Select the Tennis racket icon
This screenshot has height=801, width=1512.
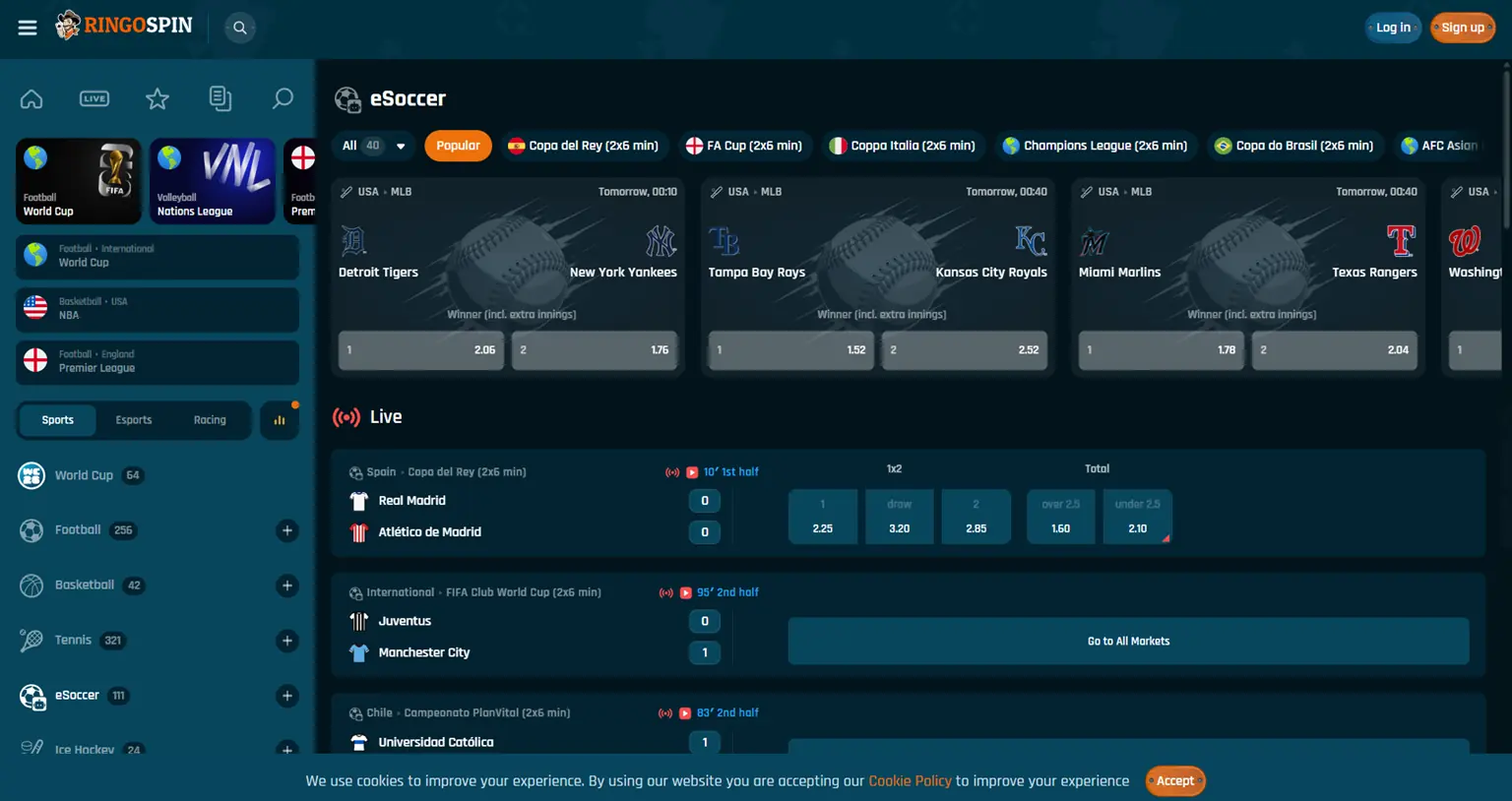click(31, 641)
